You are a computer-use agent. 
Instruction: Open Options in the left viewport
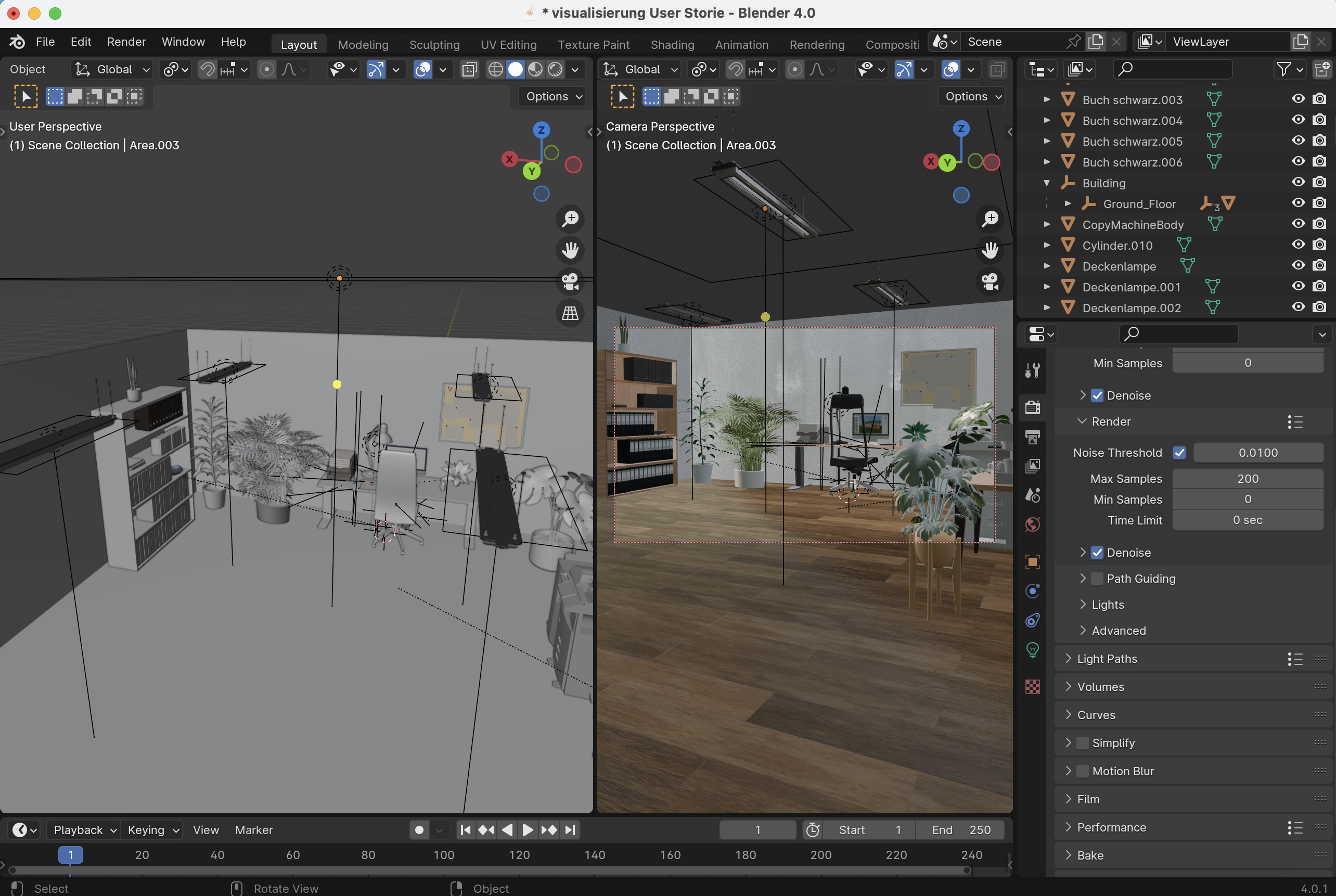553,97
